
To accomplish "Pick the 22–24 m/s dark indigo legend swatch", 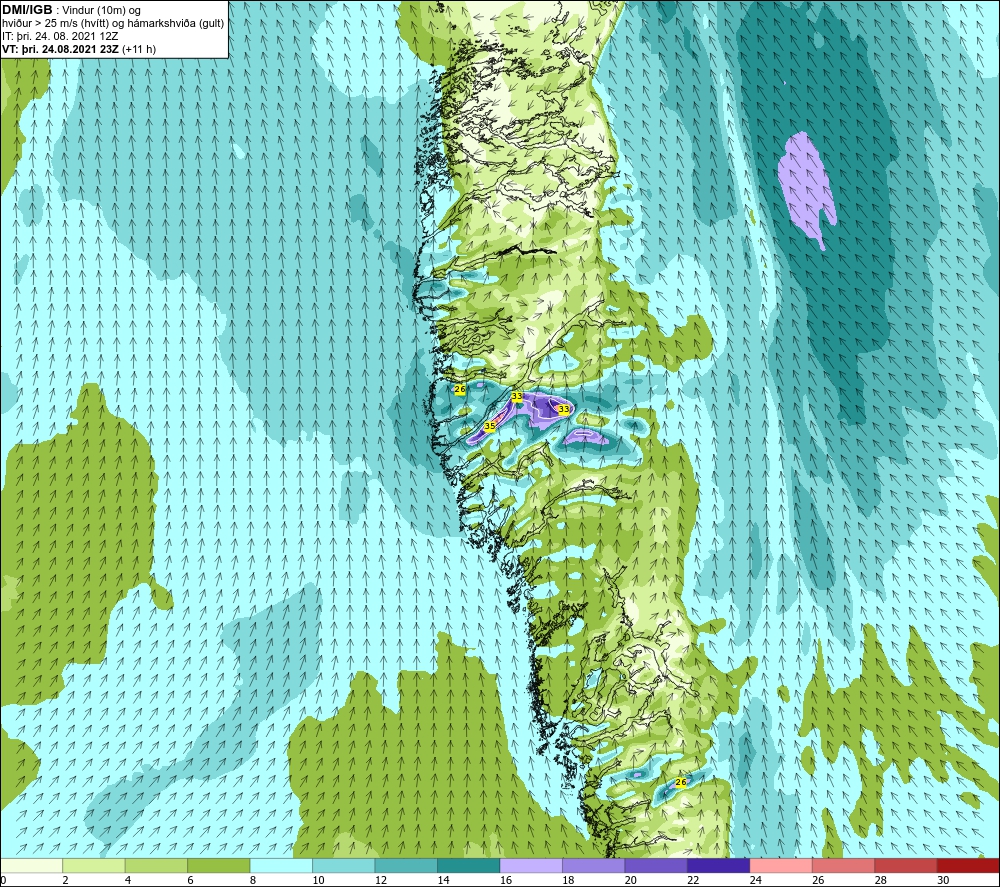I will tap(719, 865).
